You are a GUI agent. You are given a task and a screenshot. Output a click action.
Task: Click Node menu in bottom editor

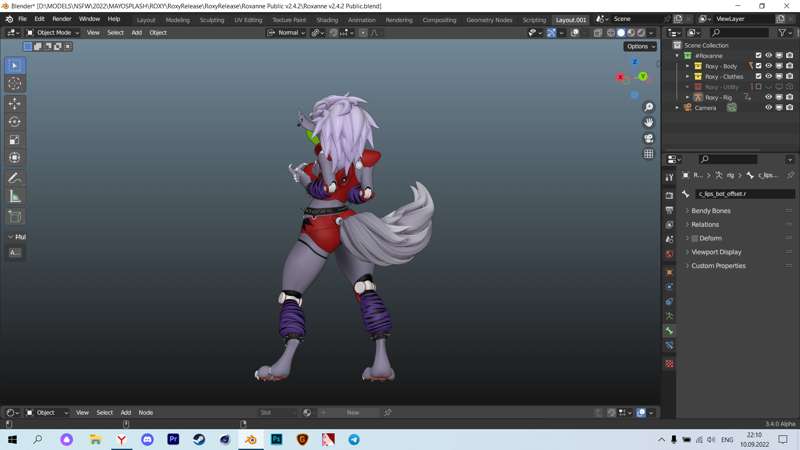point(146,412)
